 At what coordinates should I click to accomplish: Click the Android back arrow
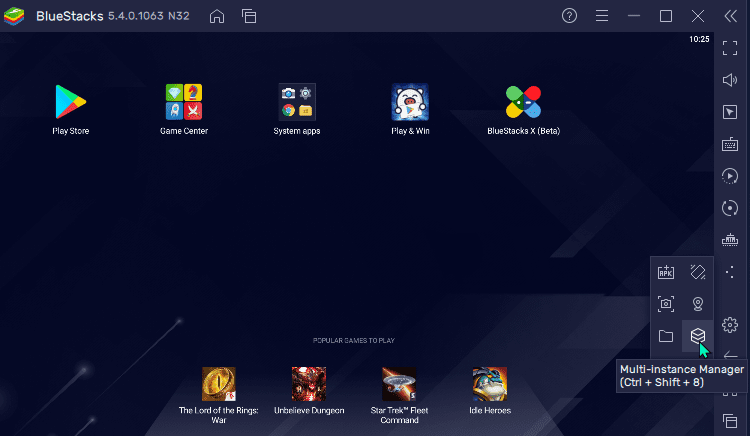click(730, 355)
